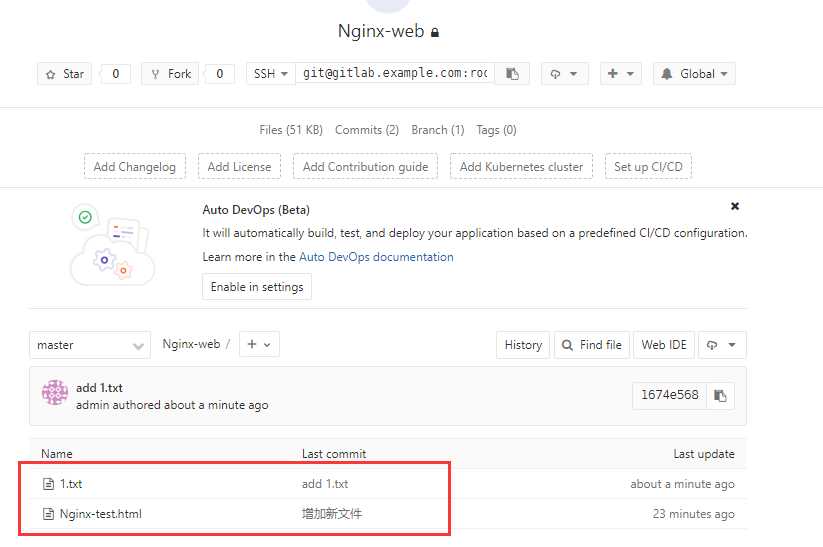Click Add Kubernetes cluster button
The height and width of the screenshot is (547, 823).
click(x=521, y=166)
